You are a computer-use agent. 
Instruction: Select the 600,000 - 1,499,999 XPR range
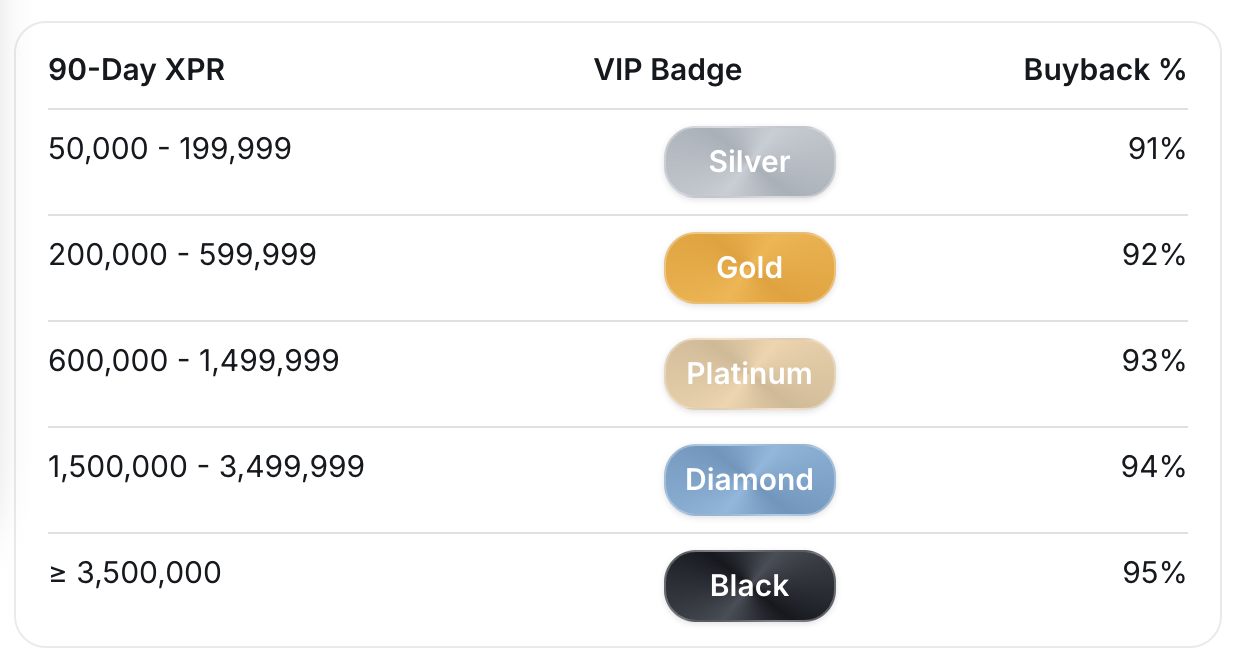[194, 361]
